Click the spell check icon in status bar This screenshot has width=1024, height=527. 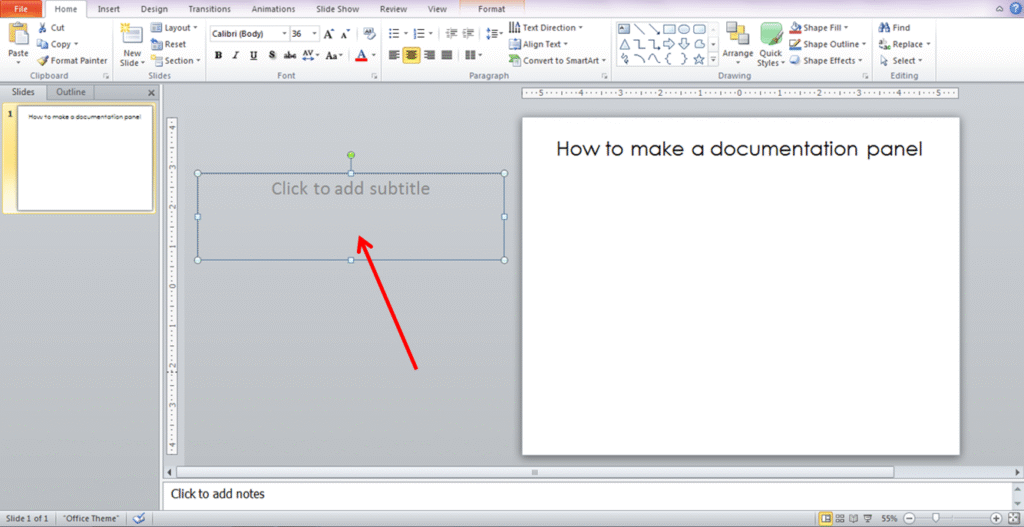click(139, 518)
